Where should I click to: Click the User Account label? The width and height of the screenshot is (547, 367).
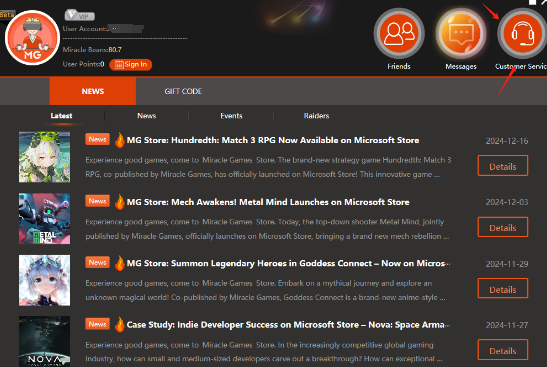tap(85, 29)
